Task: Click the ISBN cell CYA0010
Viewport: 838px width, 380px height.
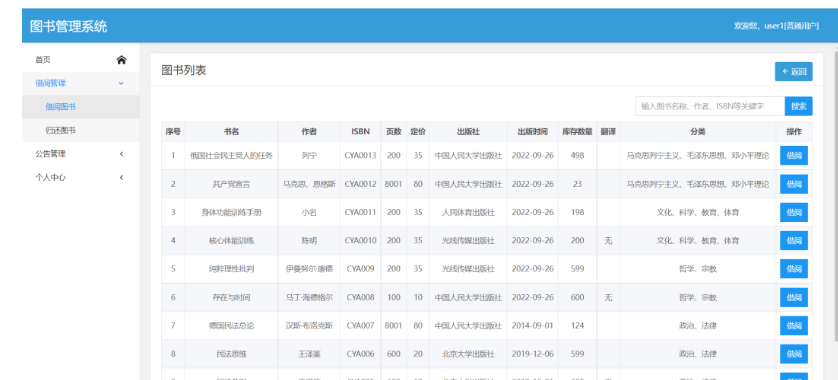Action: (360, 241)
